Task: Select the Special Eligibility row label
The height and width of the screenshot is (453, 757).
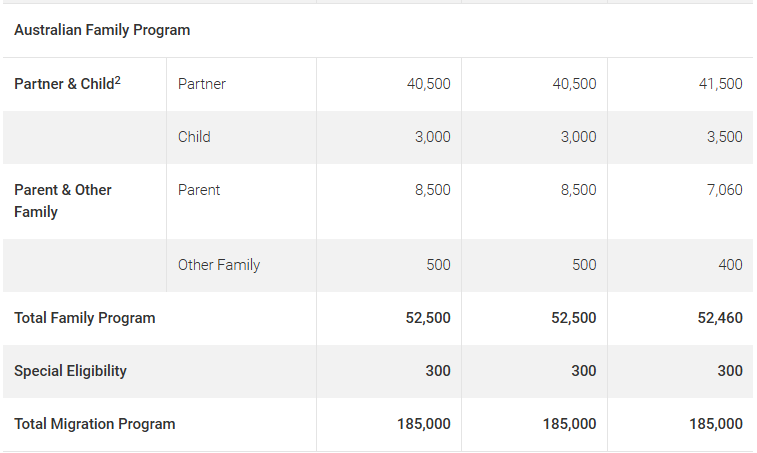Action: tap(70, 371)
